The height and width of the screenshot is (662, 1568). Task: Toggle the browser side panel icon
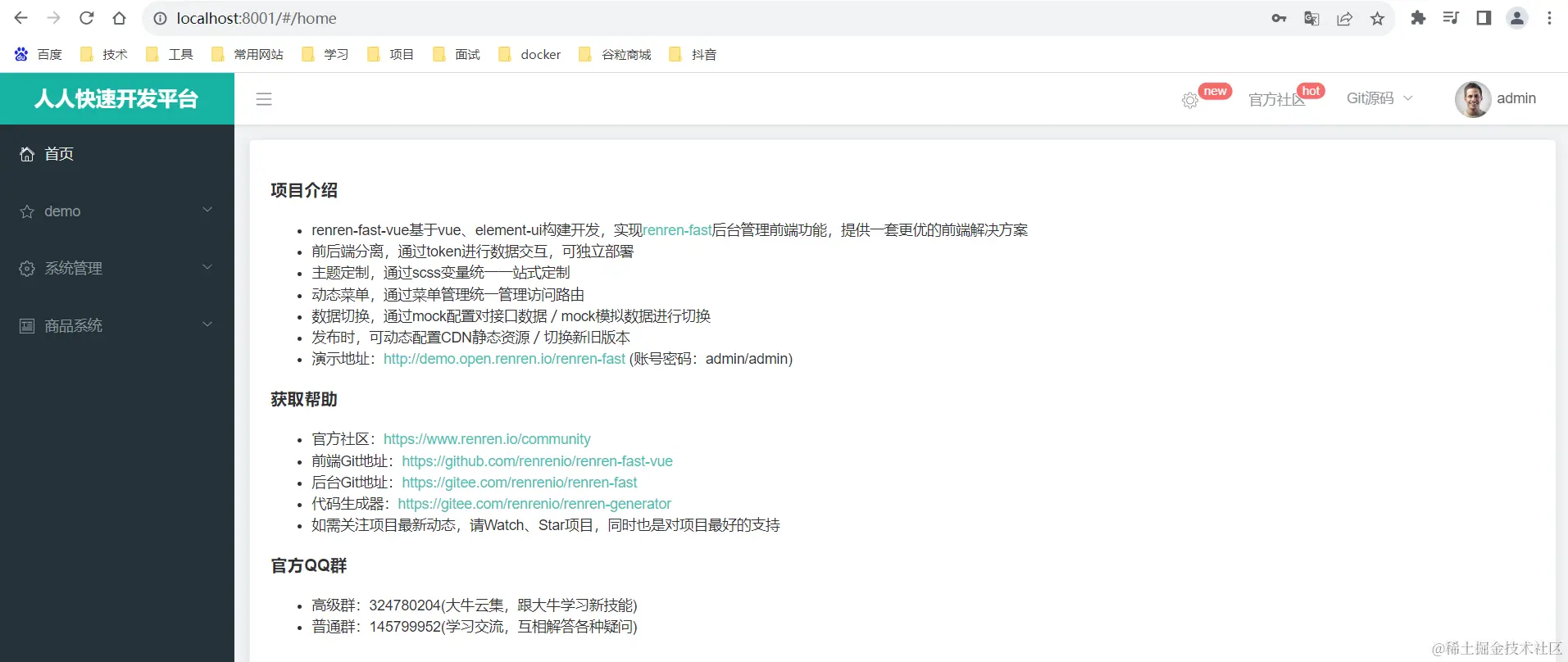pyautogui.click(x=1484, y=18)
